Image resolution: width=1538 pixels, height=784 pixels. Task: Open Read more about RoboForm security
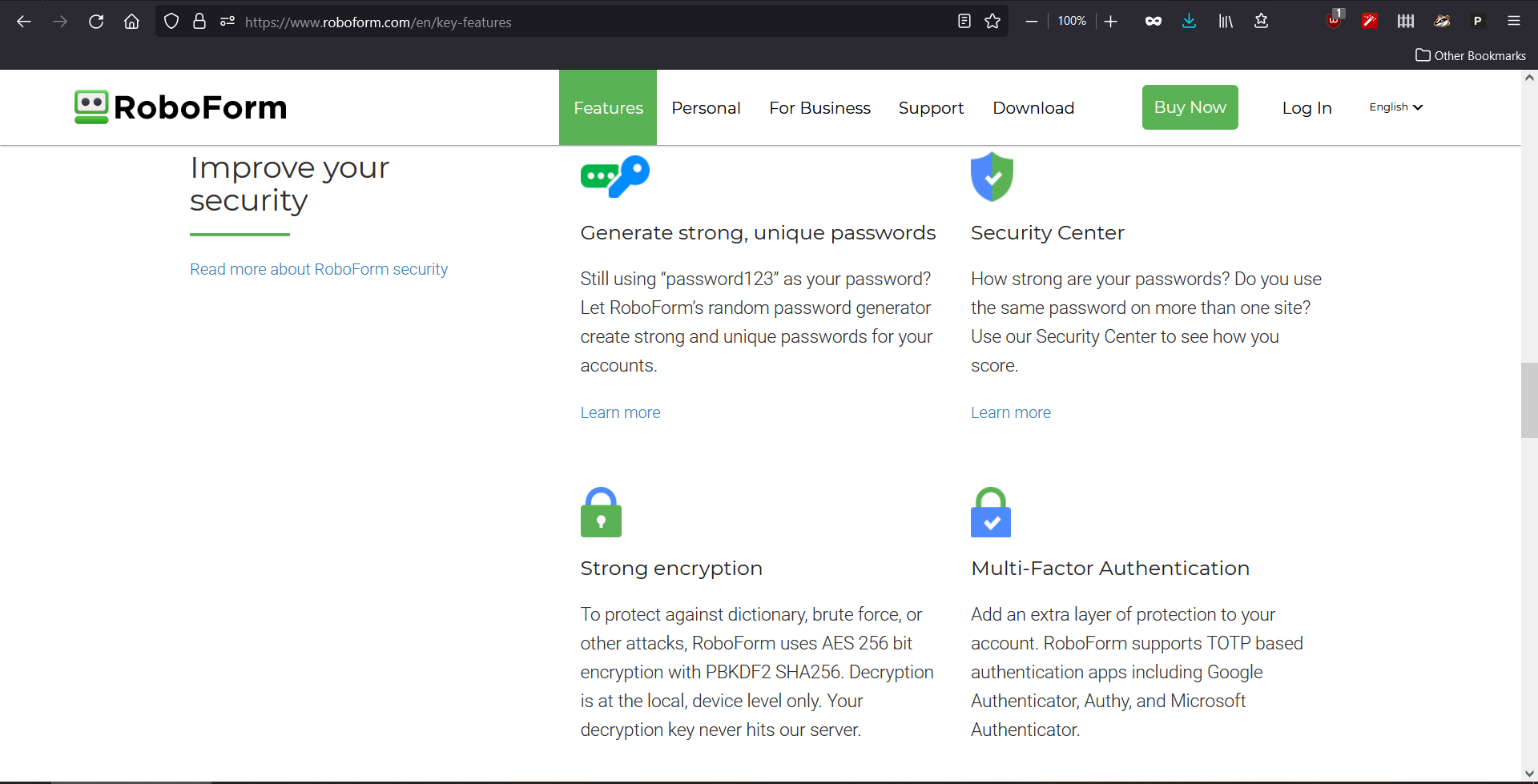[x=319, y=269]
